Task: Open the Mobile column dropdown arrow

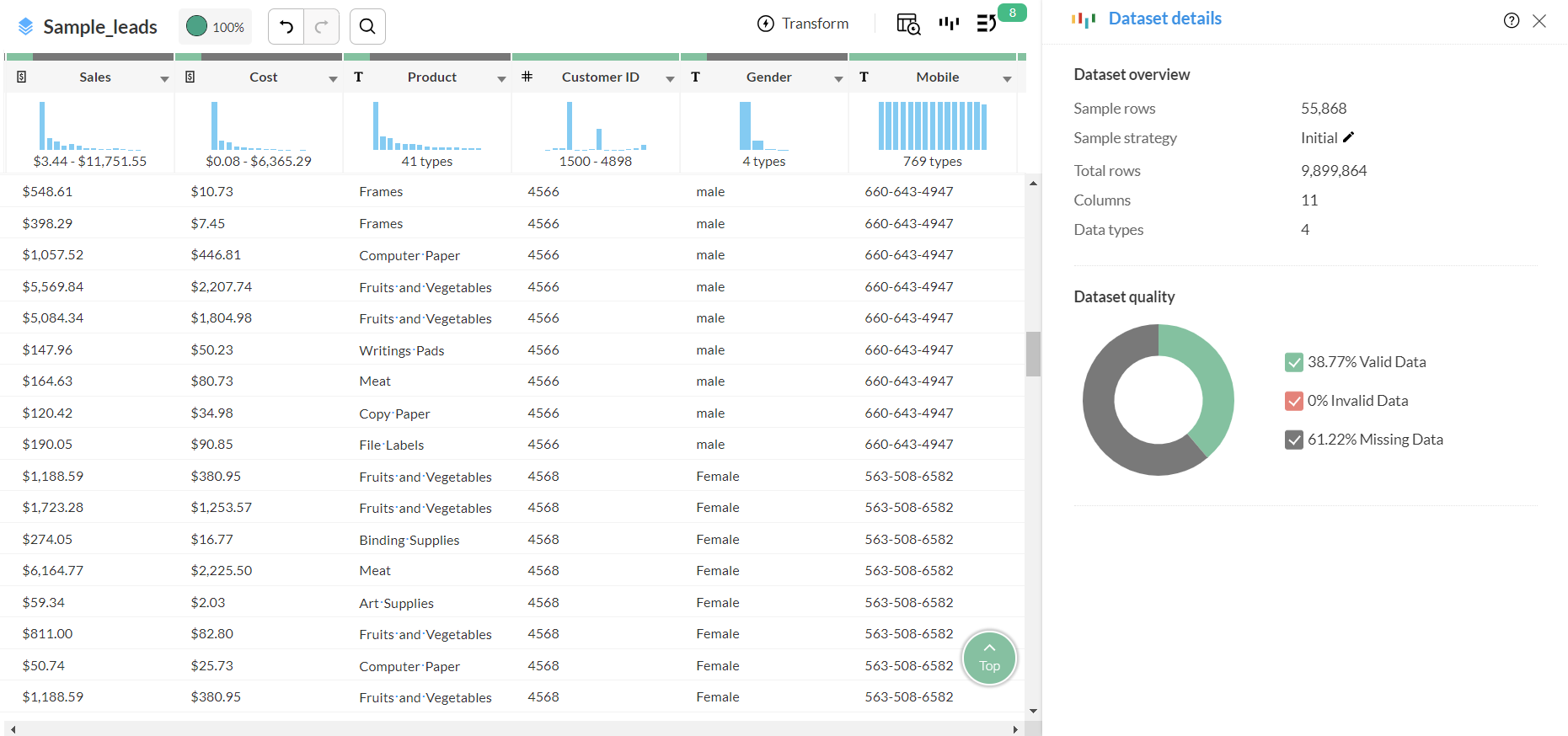Action: 1007,78
